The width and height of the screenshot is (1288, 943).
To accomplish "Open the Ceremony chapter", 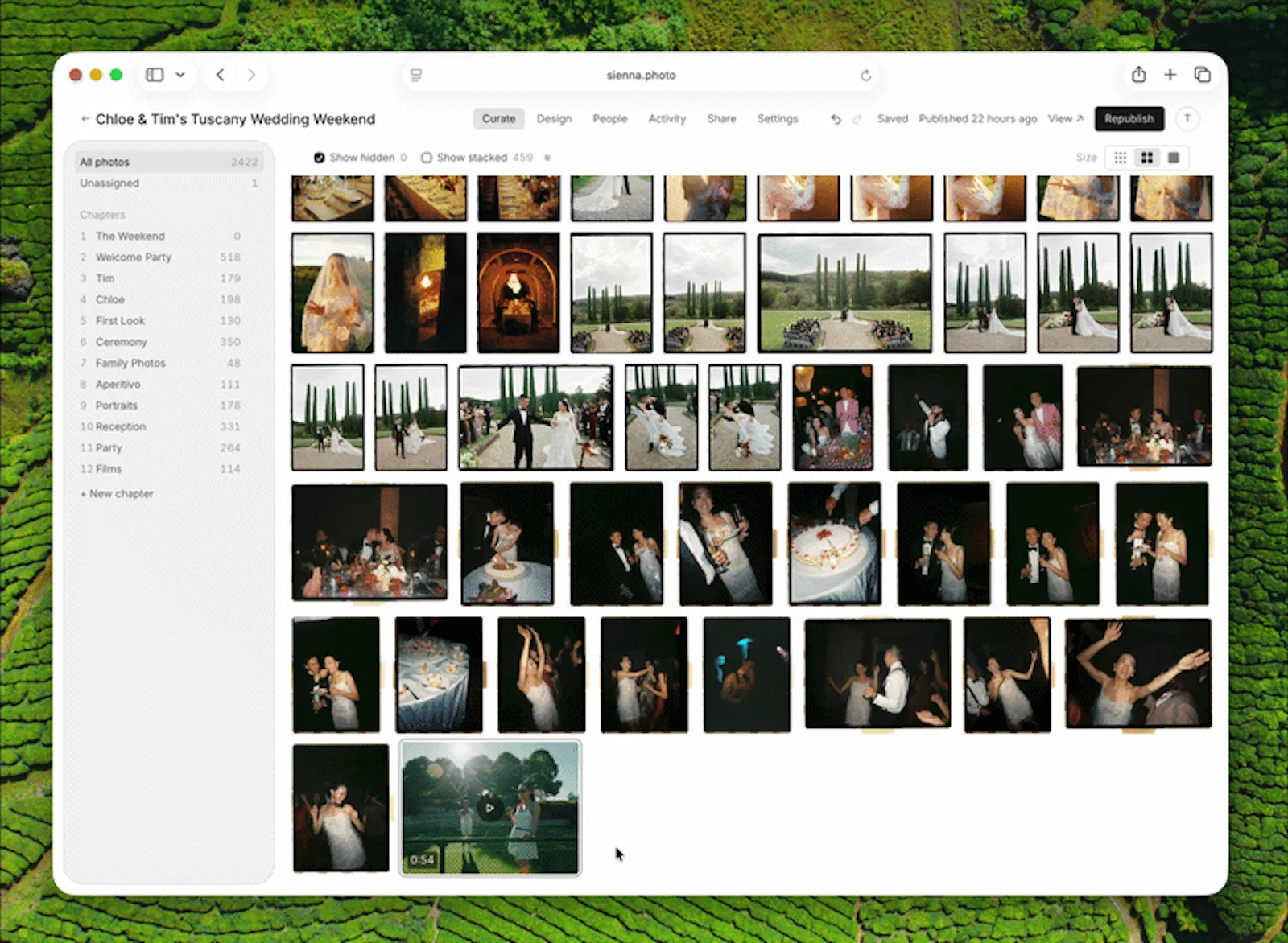I will 160,342.
